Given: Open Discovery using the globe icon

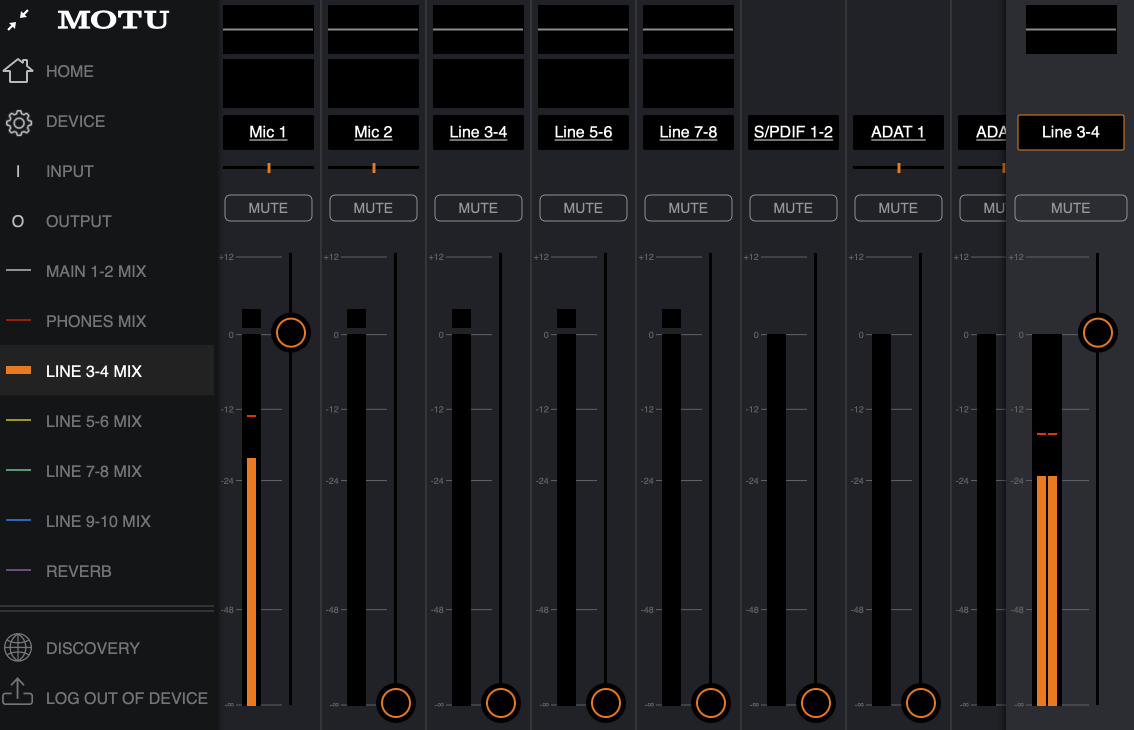Looking at the screenshot, I should point(18,648).
